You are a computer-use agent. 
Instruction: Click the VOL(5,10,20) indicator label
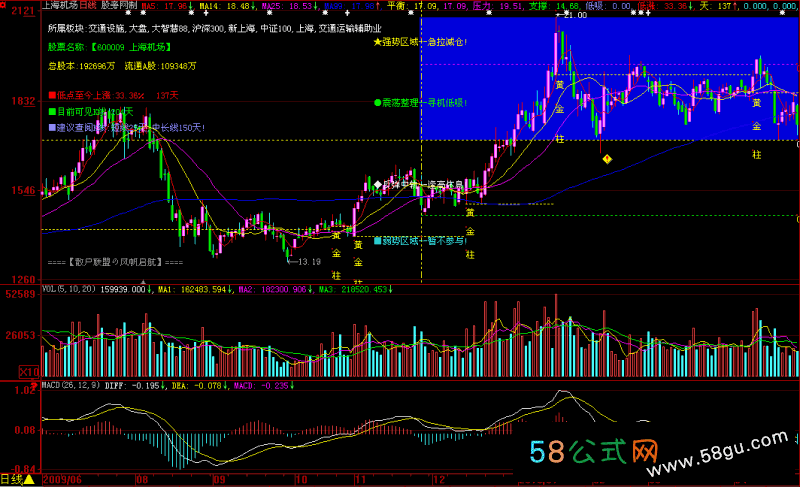(x=68, y=289)
